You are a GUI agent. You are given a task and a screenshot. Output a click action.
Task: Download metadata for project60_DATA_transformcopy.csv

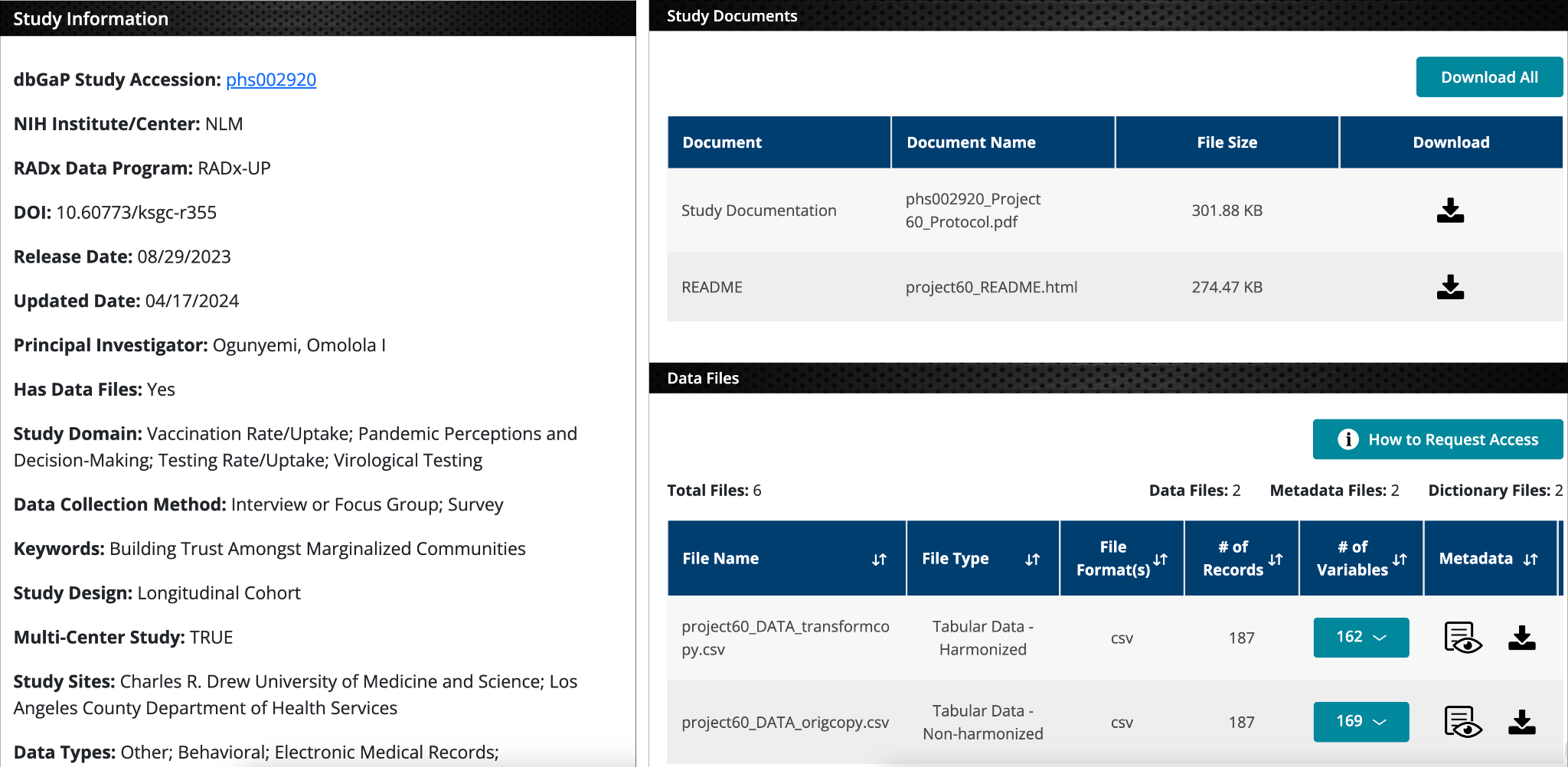point(1522,638)
